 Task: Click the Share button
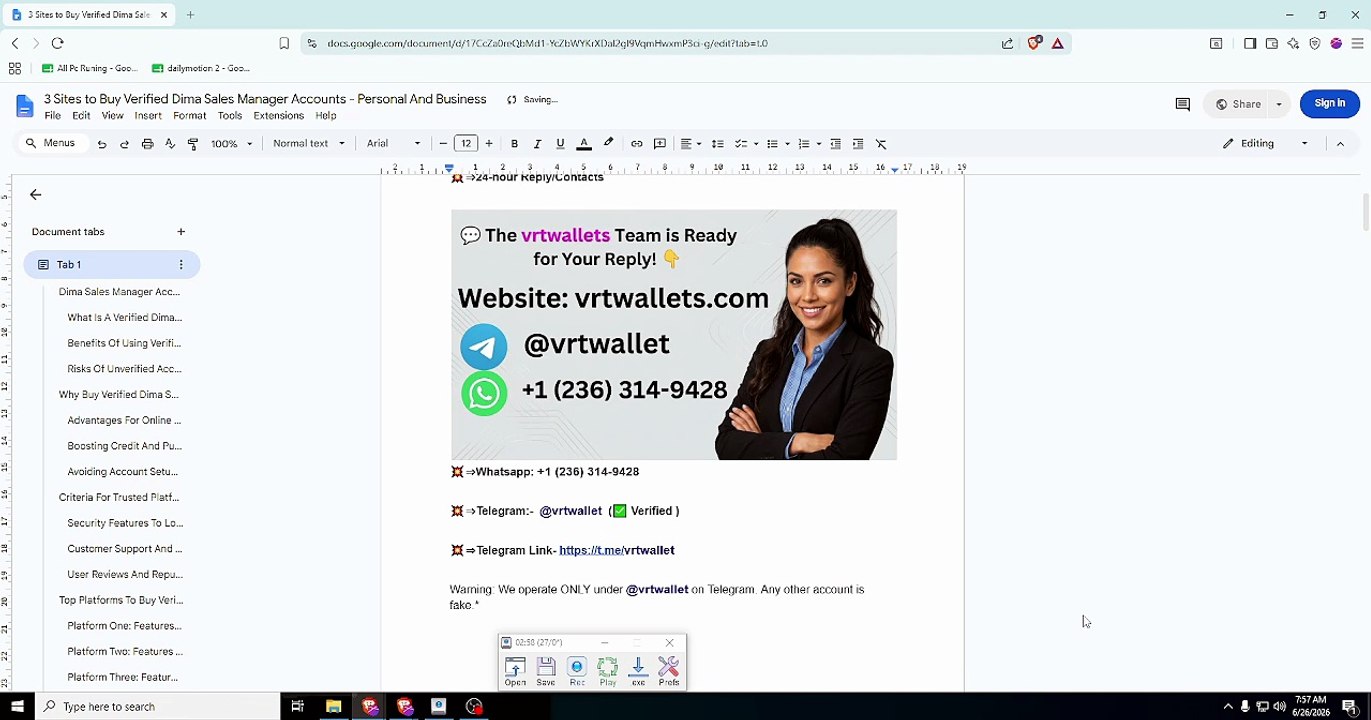point(1237,104)
